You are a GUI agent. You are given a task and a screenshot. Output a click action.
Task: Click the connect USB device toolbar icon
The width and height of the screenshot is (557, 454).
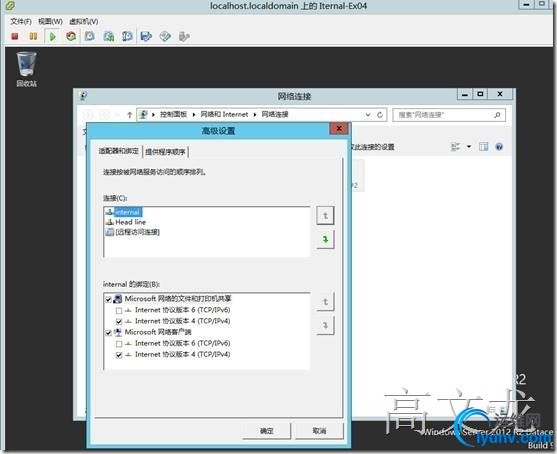click(184, 36)
